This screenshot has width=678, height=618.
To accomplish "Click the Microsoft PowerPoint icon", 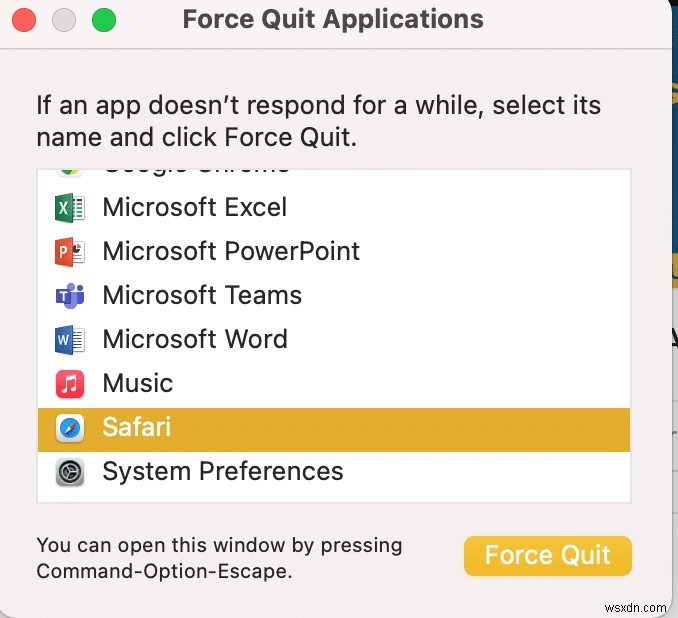I will coord(70,252).
